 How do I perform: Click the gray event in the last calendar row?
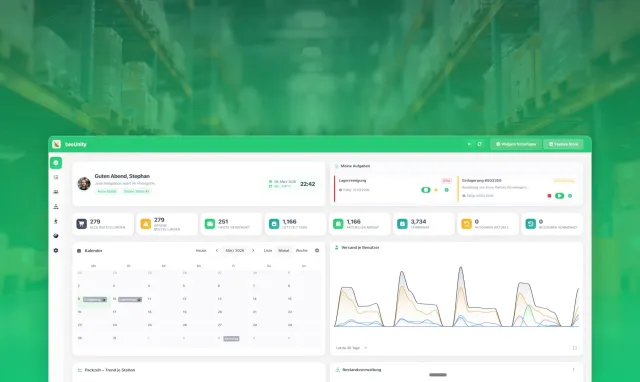(231, 338)
